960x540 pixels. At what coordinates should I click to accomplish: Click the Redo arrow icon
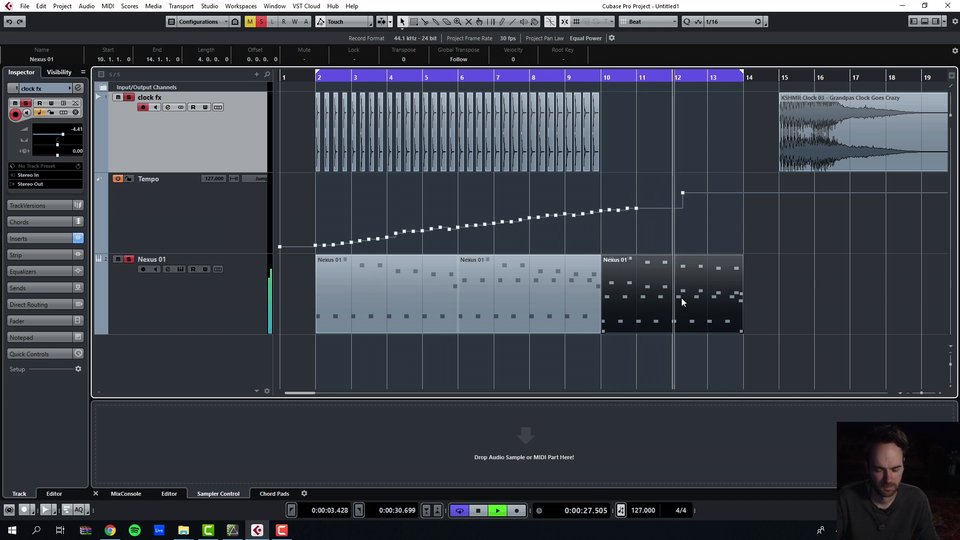click(x=20, y=21)
